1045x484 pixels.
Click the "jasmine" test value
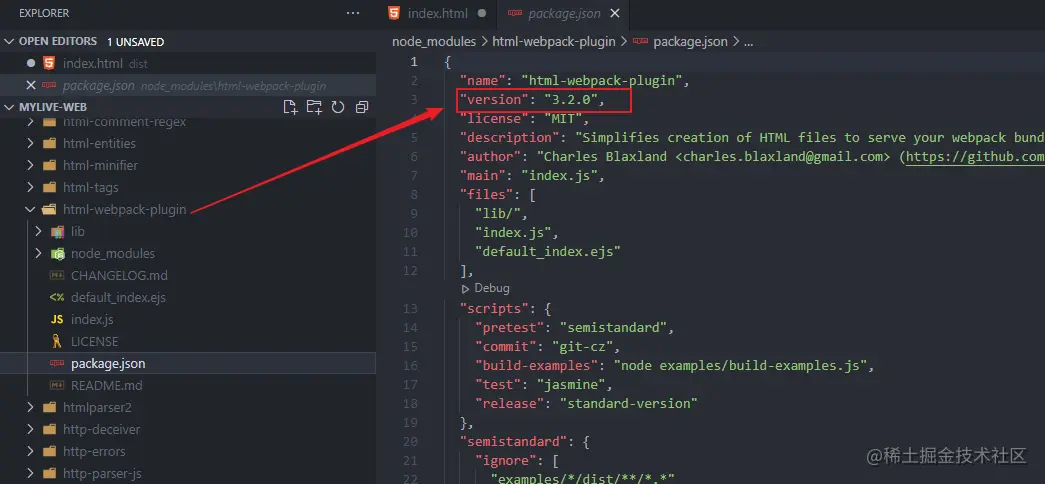click(570, 385)
